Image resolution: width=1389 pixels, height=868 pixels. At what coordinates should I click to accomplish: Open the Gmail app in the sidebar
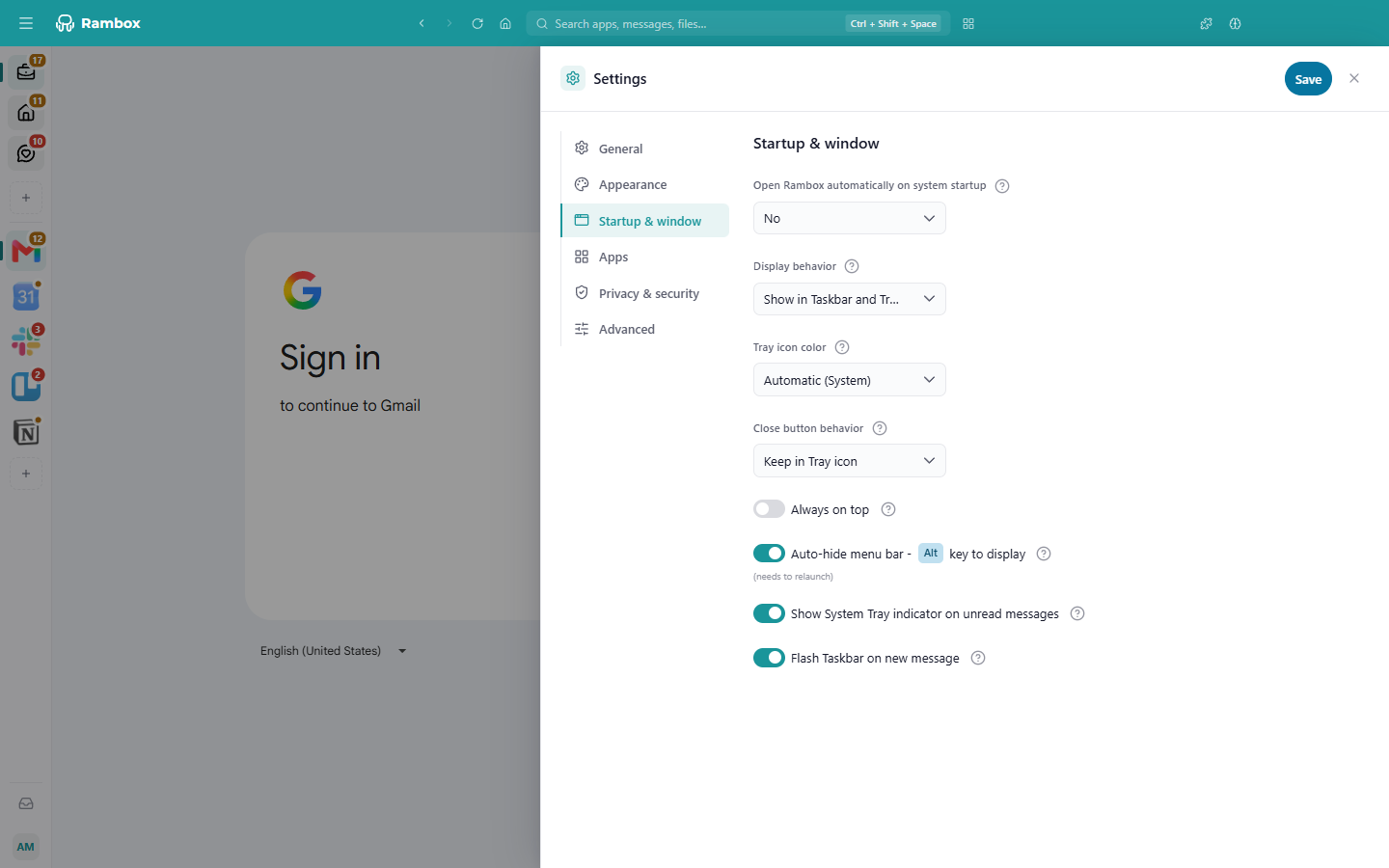coord(26,252)
